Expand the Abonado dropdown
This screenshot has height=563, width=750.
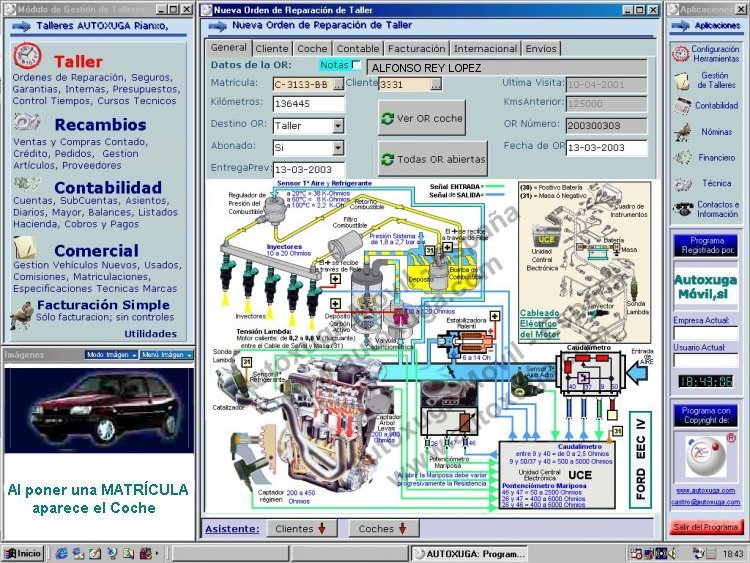click(x=338, y=148)
